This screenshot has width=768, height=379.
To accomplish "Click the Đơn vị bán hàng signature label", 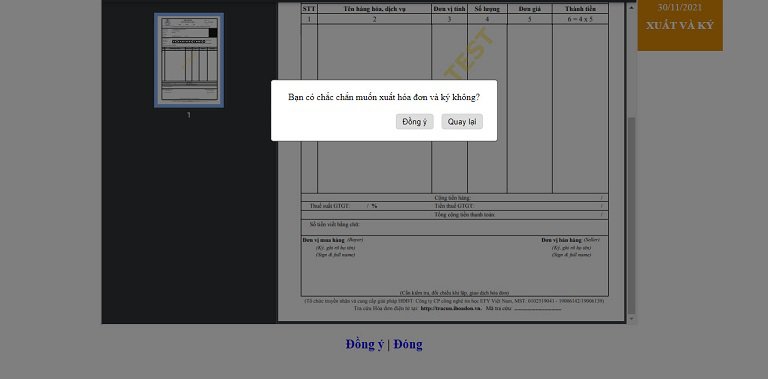I will click(561, 240).
